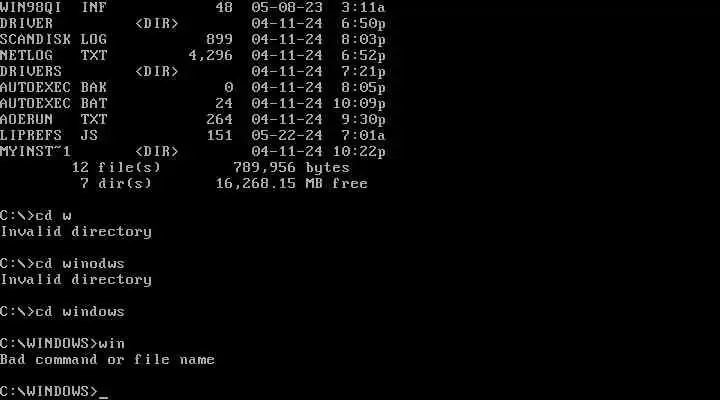The width and height of the screenshot is (720, 400).
Task: Select the MYINST~1 directory entry
Action: tap(192, 152)
